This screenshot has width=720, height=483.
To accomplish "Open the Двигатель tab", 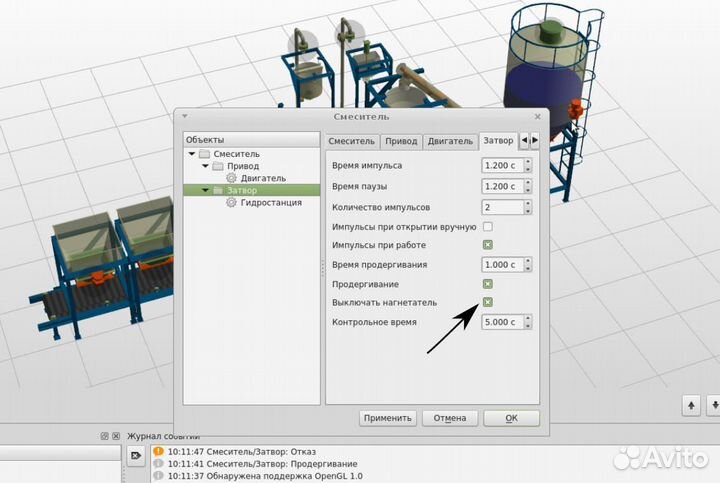I will point(450,141).
